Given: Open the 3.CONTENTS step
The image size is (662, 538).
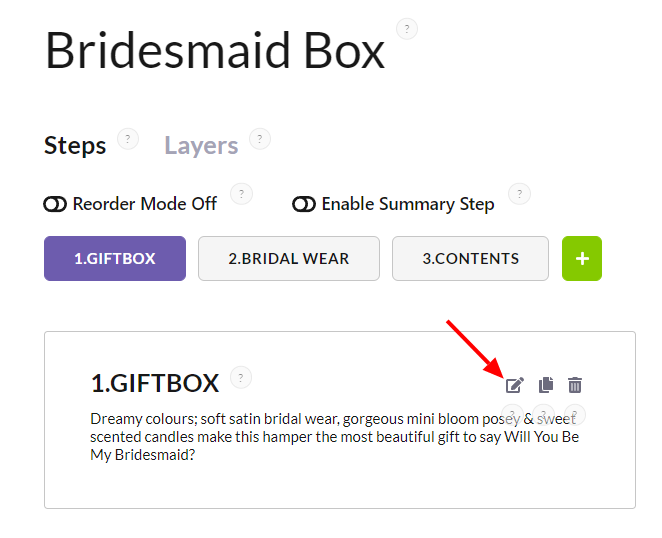Looking at the screenshot, I should tap(470, 259).
